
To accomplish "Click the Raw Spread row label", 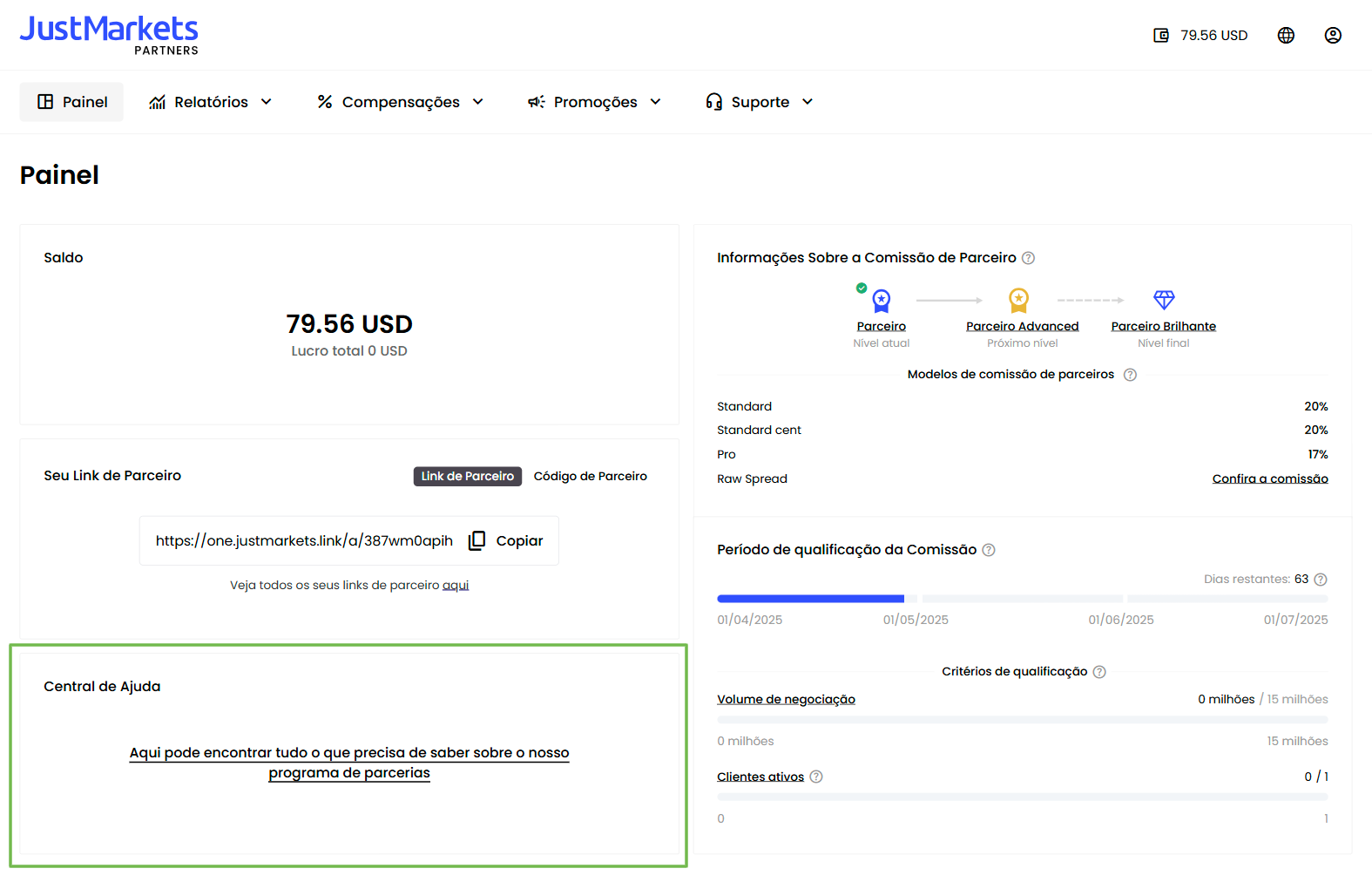I will tap(752, 479).
